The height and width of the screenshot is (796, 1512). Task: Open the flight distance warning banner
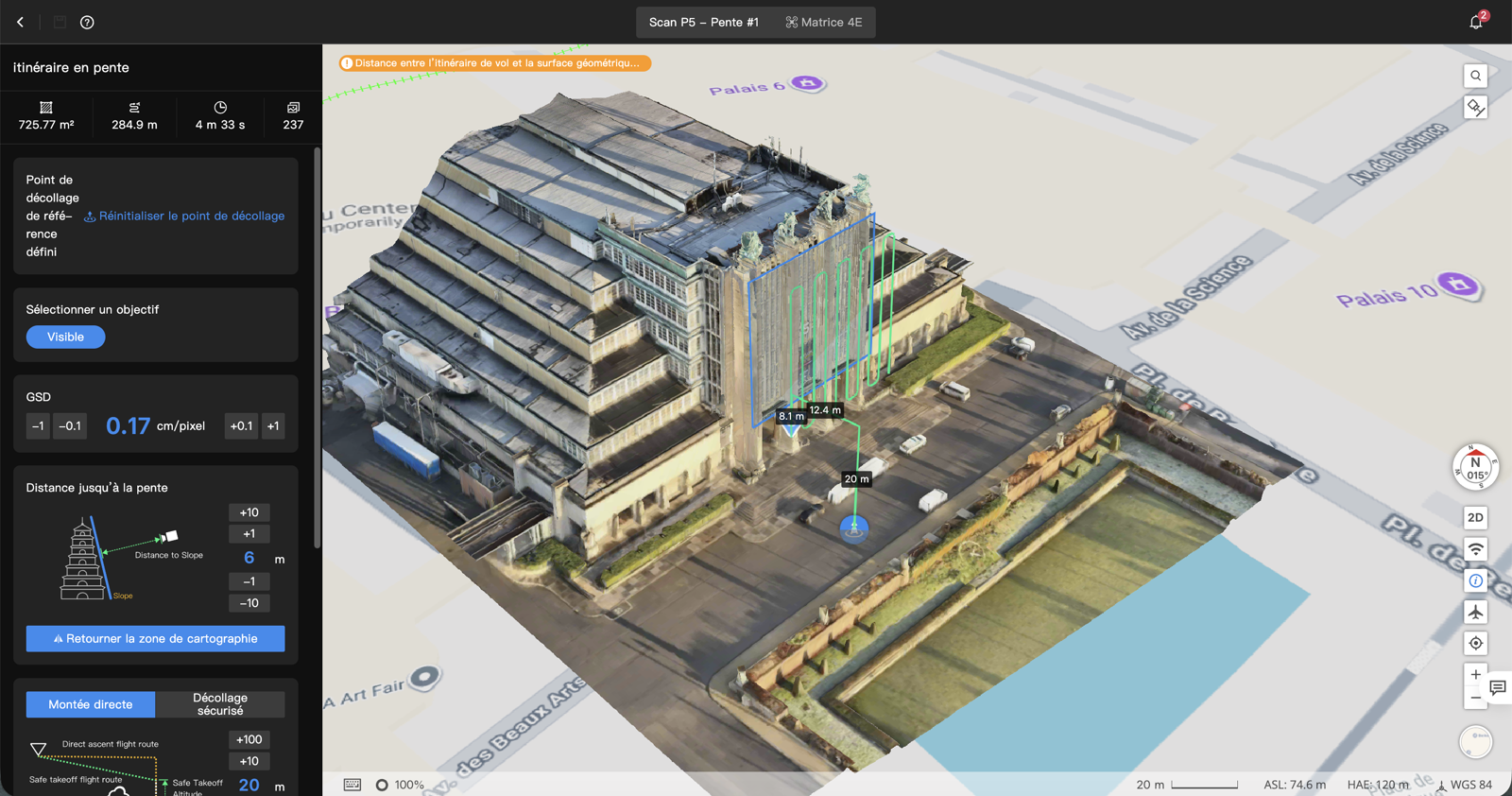495,63
